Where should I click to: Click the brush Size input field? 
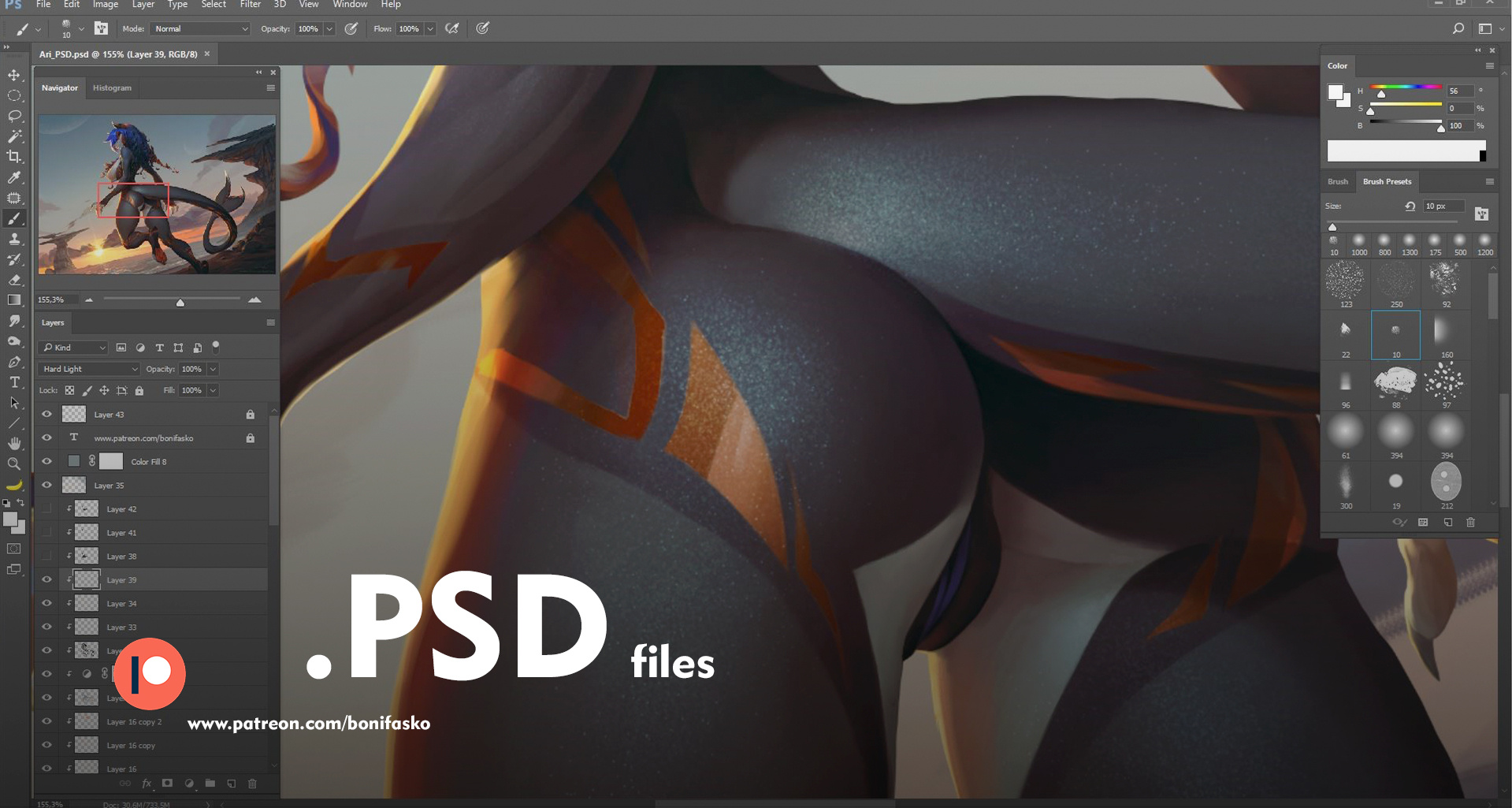pos(1442,207)
